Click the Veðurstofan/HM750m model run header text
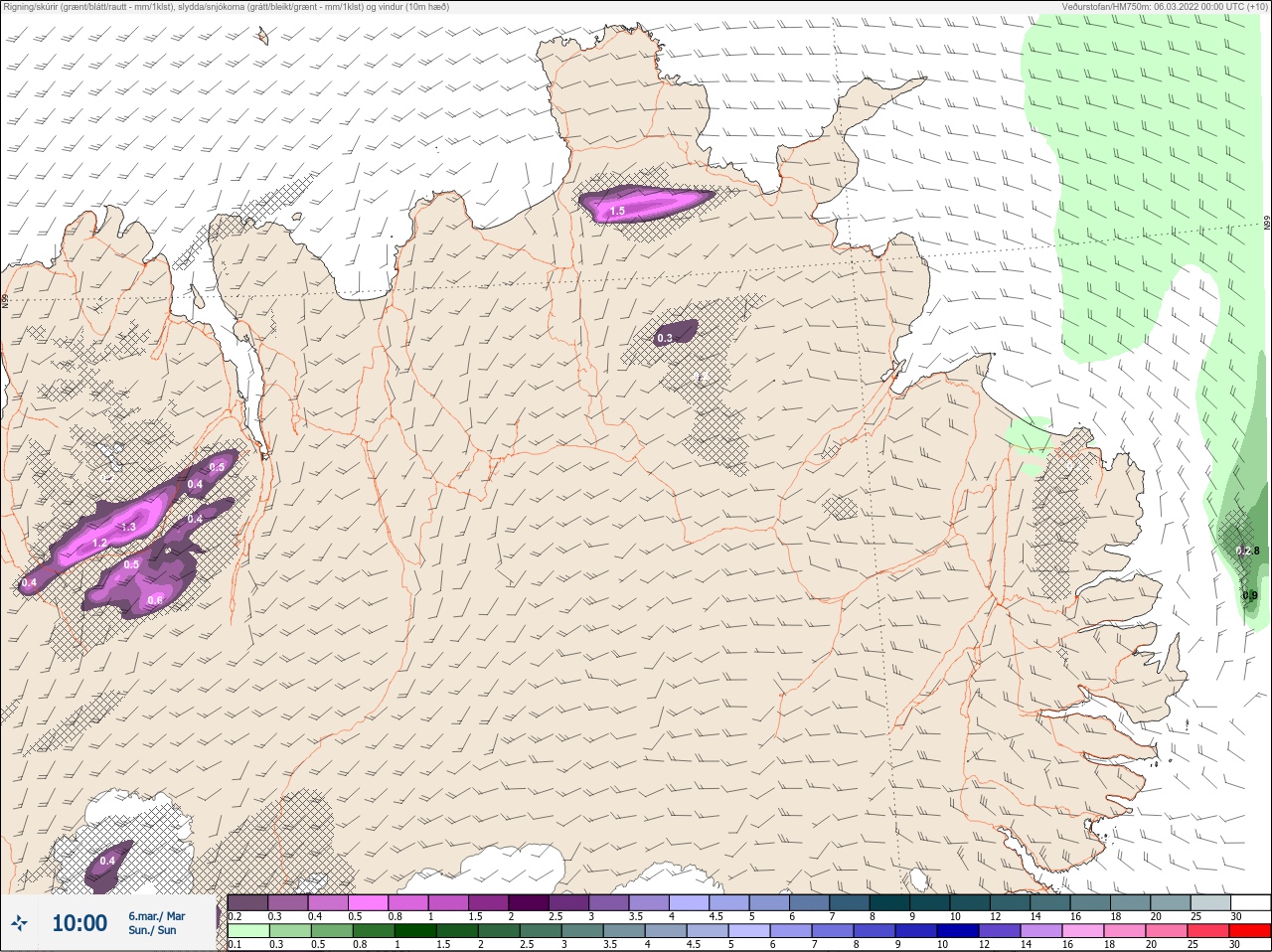This screenshot has height=952, width=1272. 1165,6
